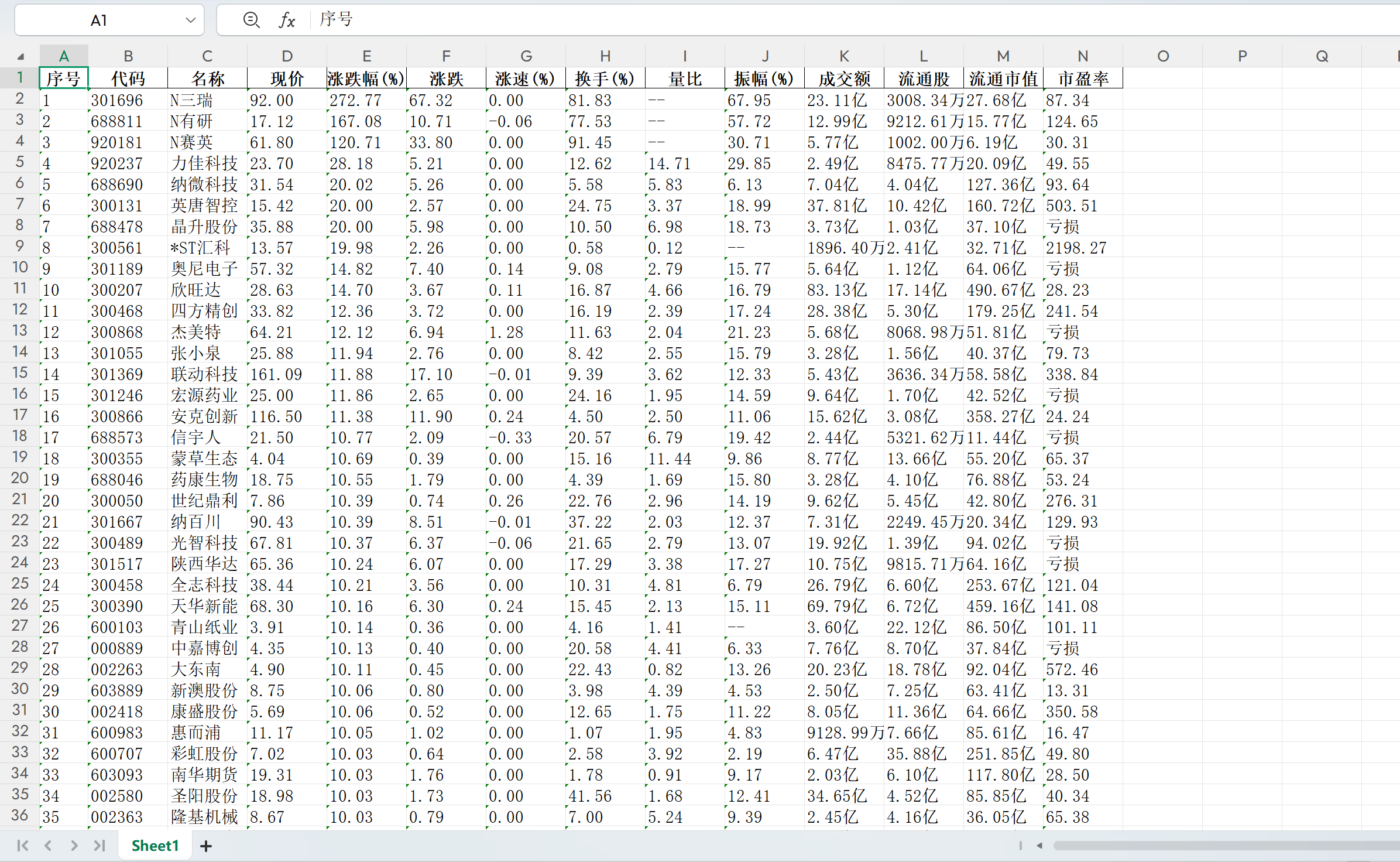Jump to first sheet with navigation arrow
Screen dimensions: 1400x862
pos(23,846)
